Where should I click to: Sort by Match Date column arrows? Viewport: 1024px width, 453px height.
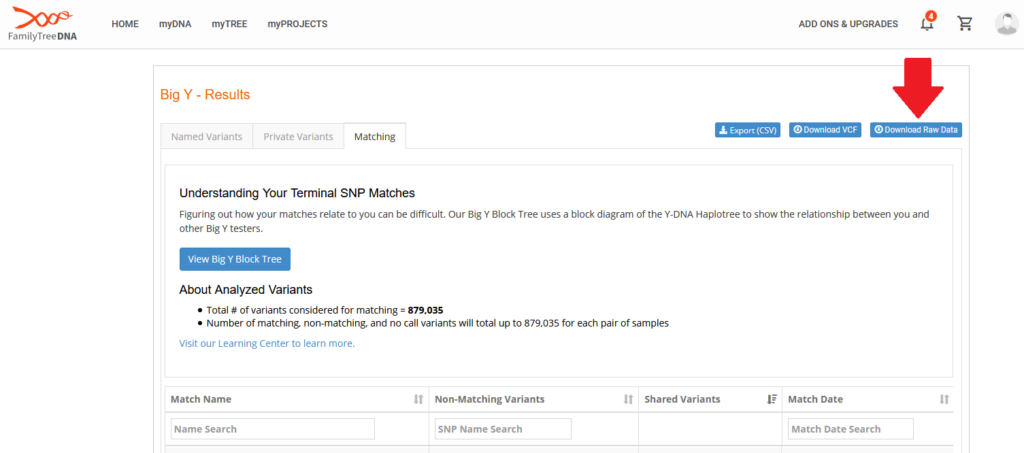point(944,399)
